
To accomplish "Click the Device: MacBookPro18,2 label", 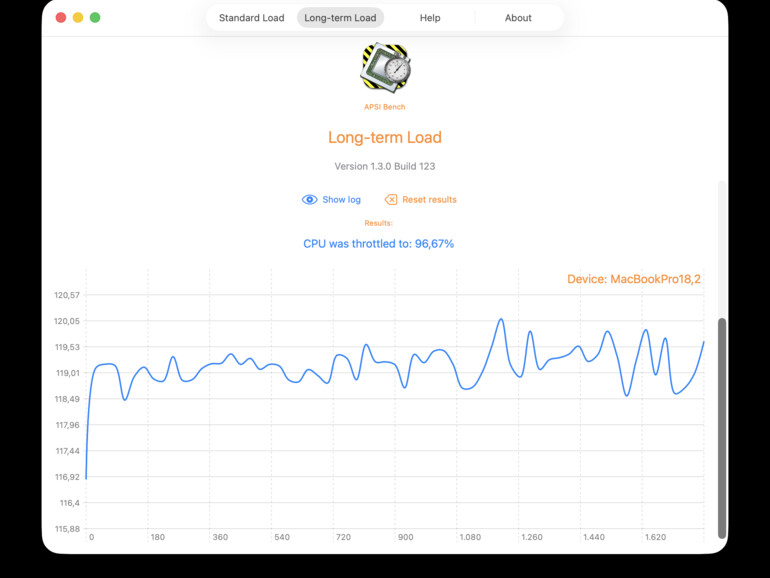I will (633, 279).
